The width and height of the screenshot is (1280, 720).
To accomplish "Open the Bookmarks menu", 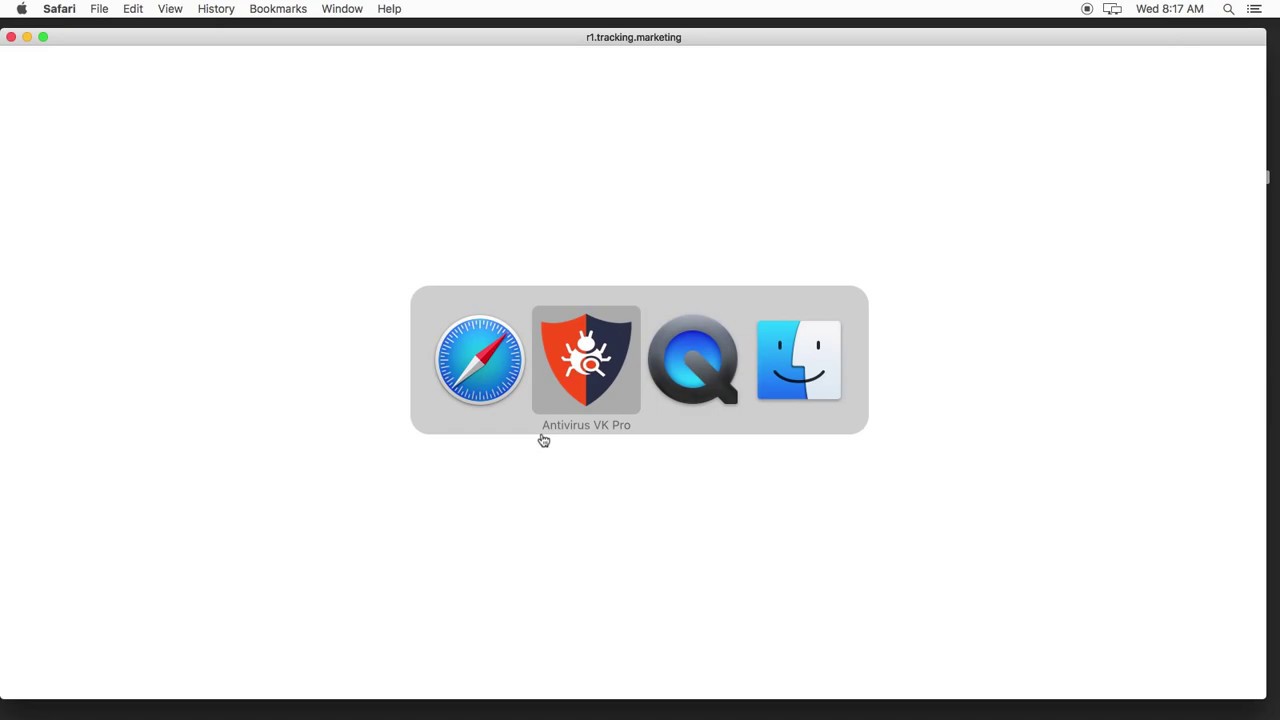I will pos(278,9).
